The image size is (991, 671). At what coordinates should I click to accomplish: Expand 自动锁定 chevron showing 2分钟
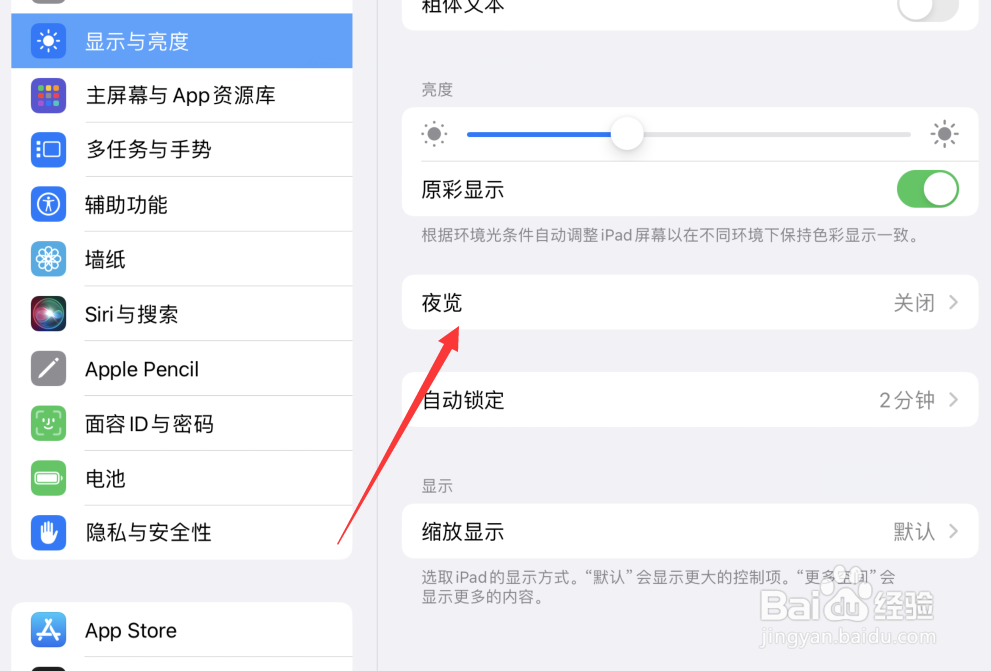tap(954, 400)
